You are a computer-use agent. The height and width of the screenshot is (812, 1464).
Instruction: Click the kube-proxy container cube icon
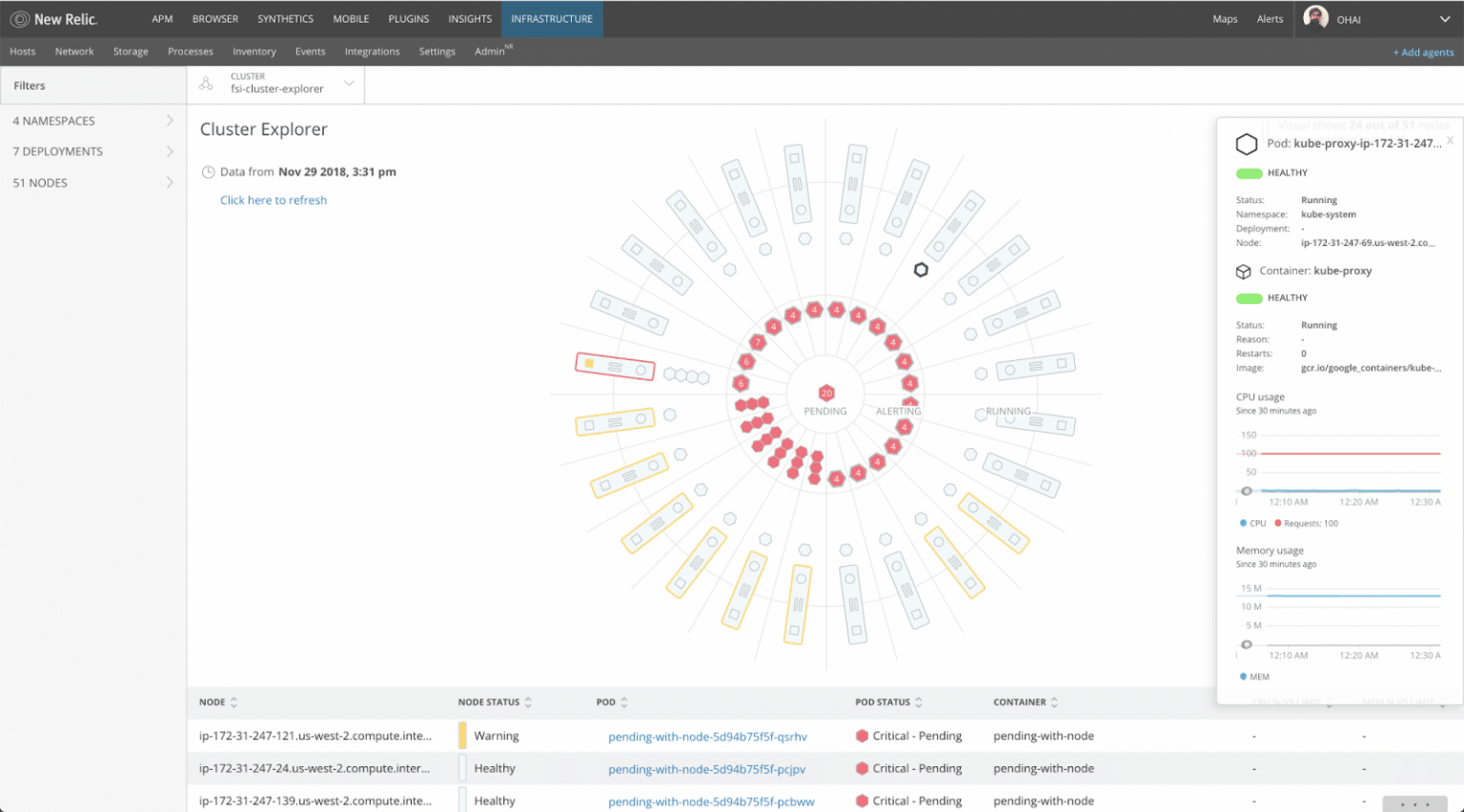[1244, 272]
